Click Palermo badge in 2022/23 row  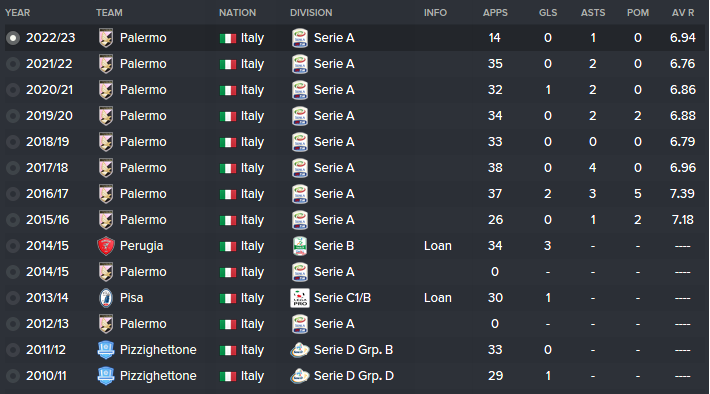106,38
